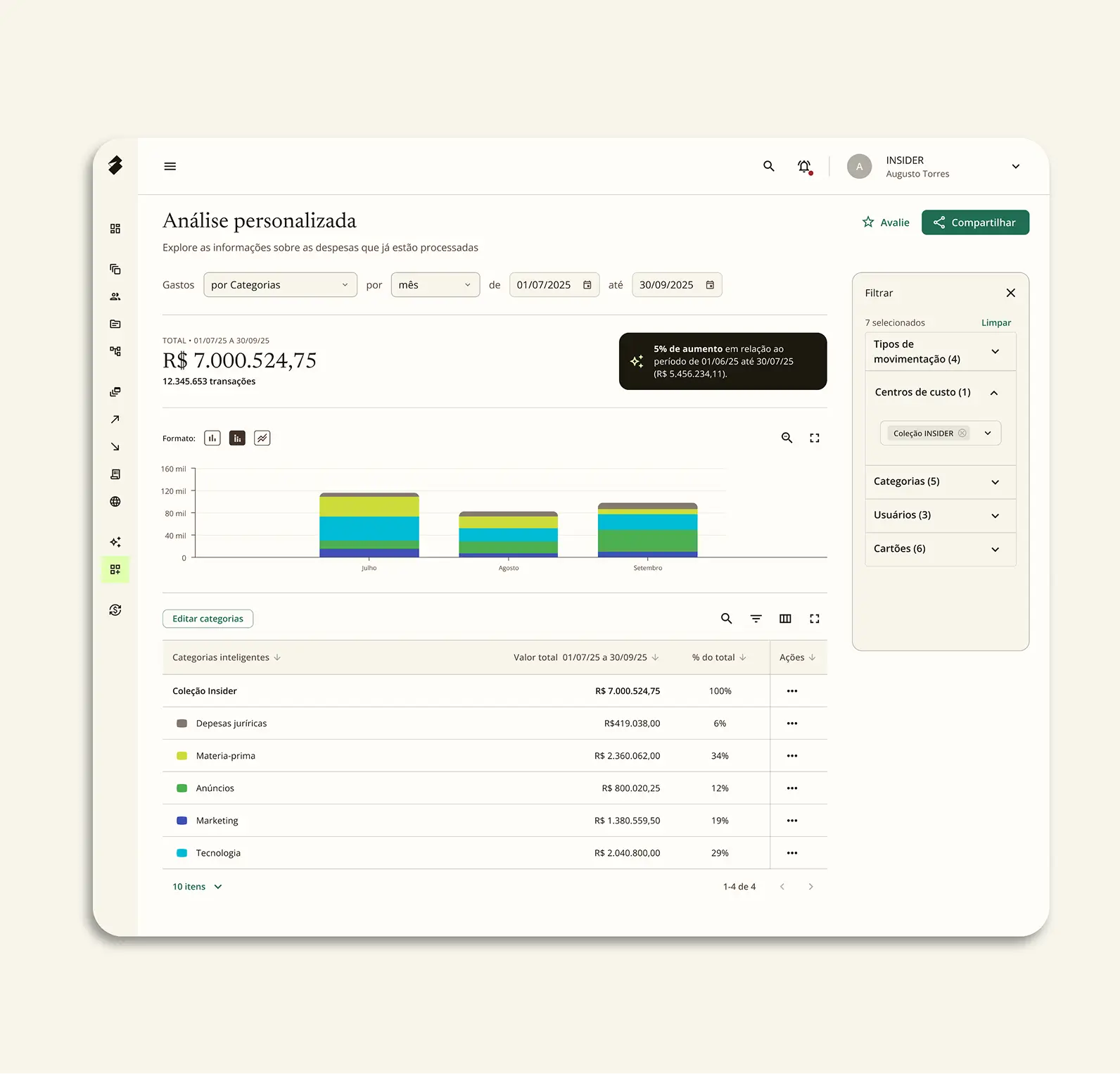
Task: Click the Avalie rating link
Action: [x=886, y=222]
